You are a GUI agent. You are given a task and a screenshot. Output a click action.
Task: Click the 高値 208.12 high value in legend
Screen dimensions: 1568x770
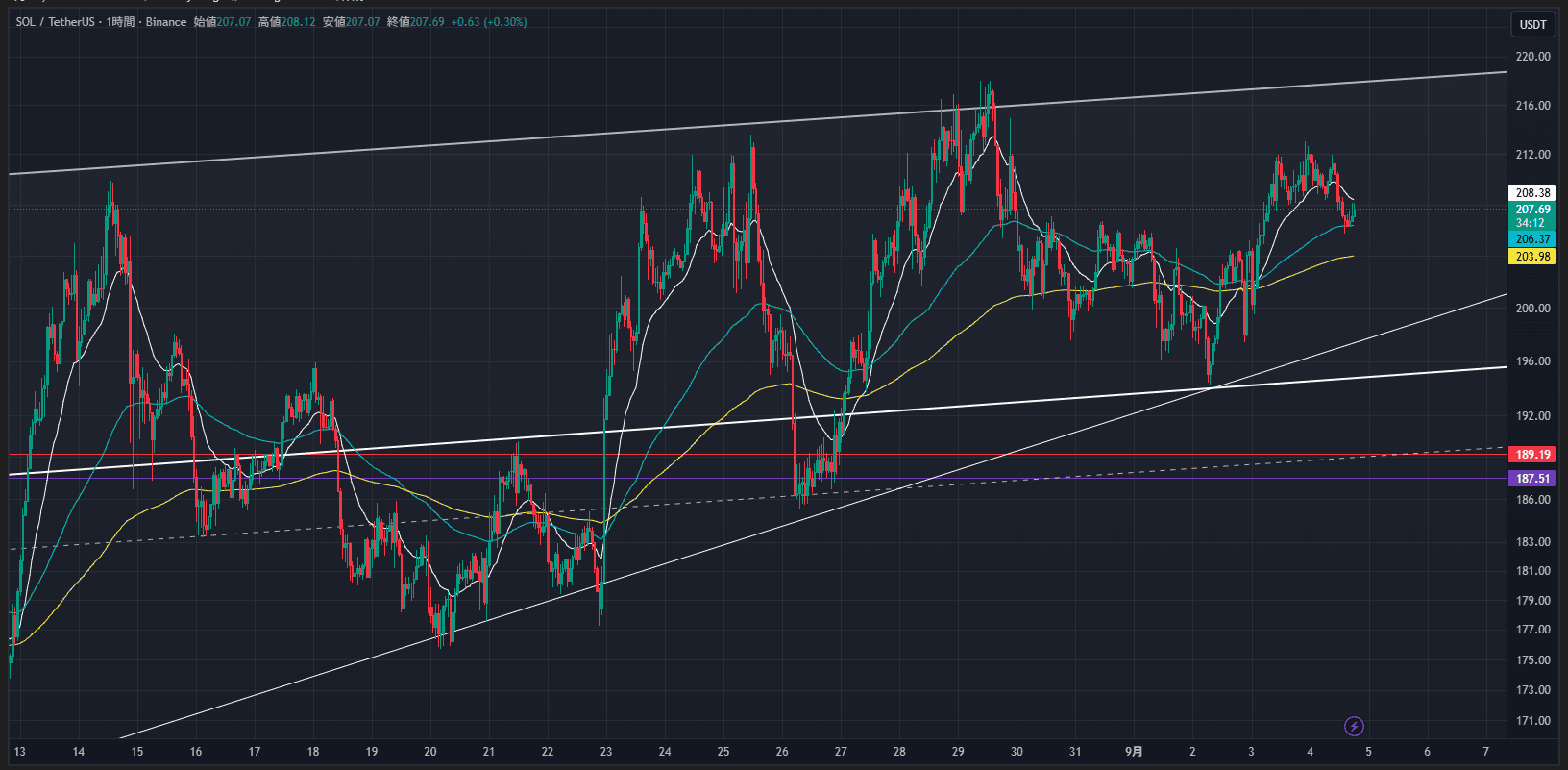point(286,22)
